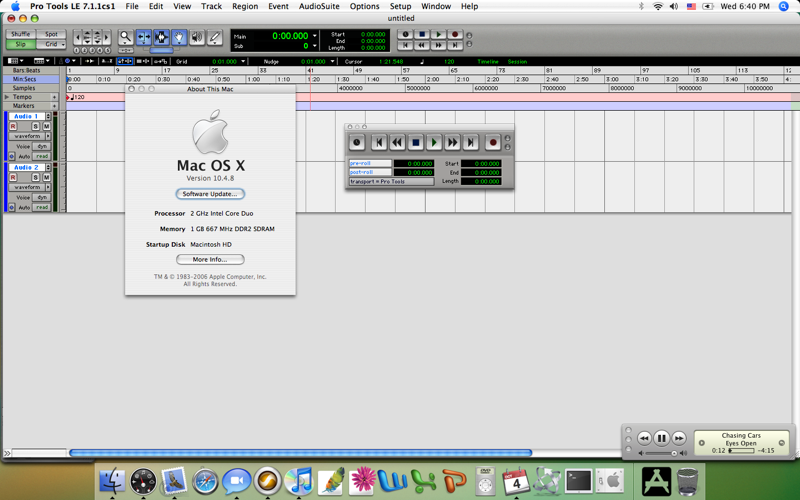Select the Scrubber speaker tool
800x500 pixels.
click(197, 37)
